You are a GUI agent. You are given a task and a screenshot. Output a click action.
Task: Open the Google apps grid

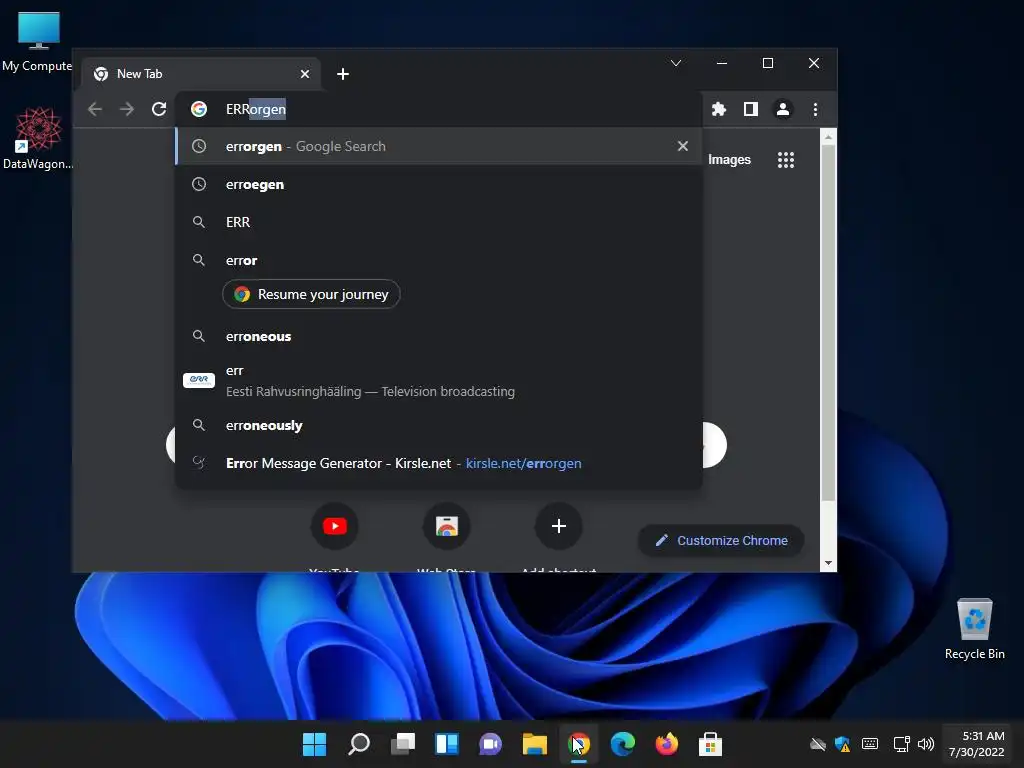coord(786,160)
